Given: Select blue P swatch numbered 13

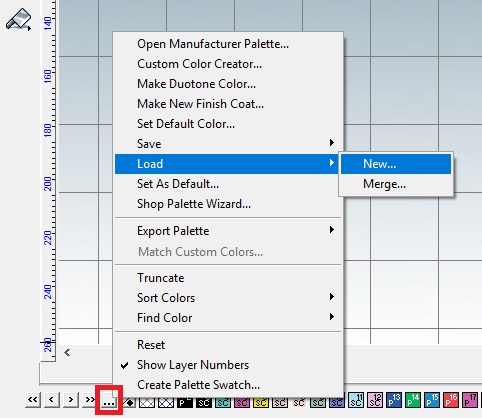Looking at the screenshot, I should pyautogui.click(x=394, y=400).
